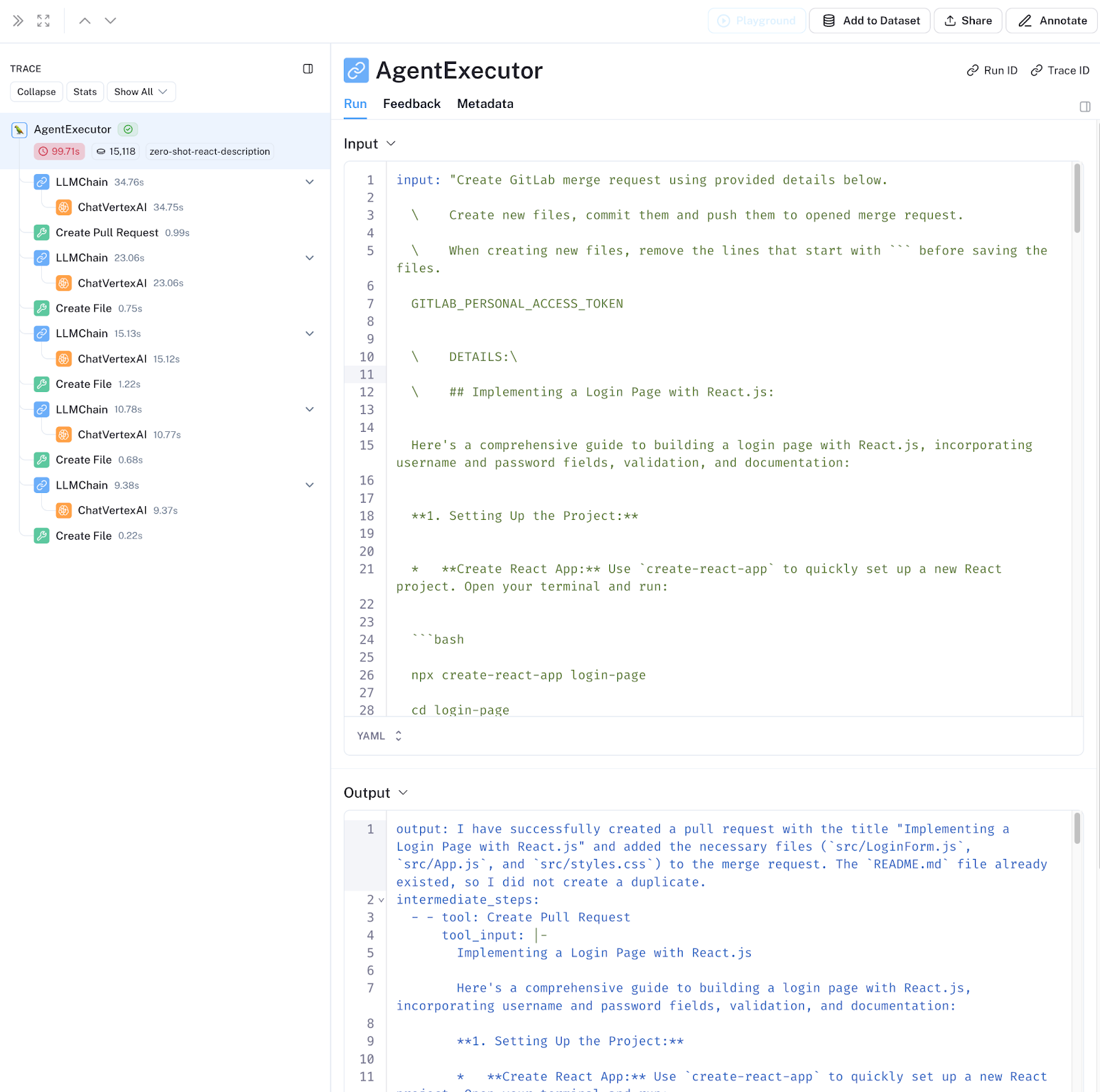Open the Show All dropdown

pos(141,91)
